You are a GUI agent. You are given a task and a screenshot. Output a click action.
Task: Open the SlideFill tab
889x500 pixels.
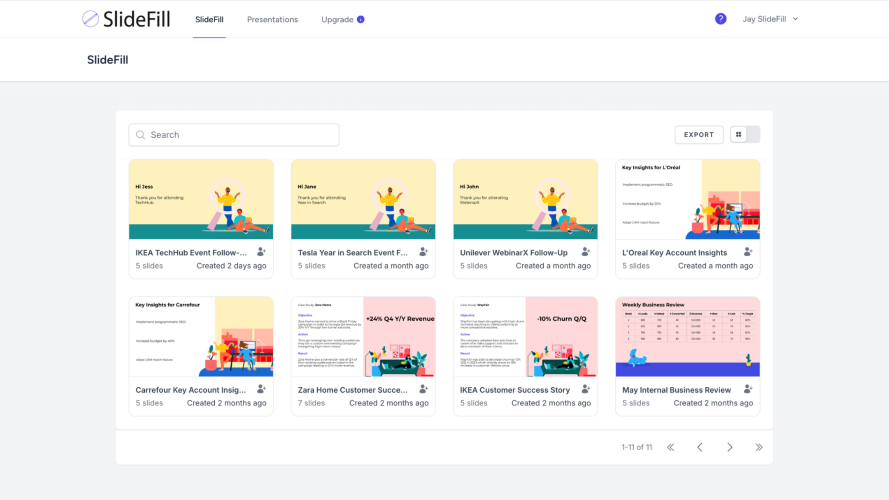point(209,19)
